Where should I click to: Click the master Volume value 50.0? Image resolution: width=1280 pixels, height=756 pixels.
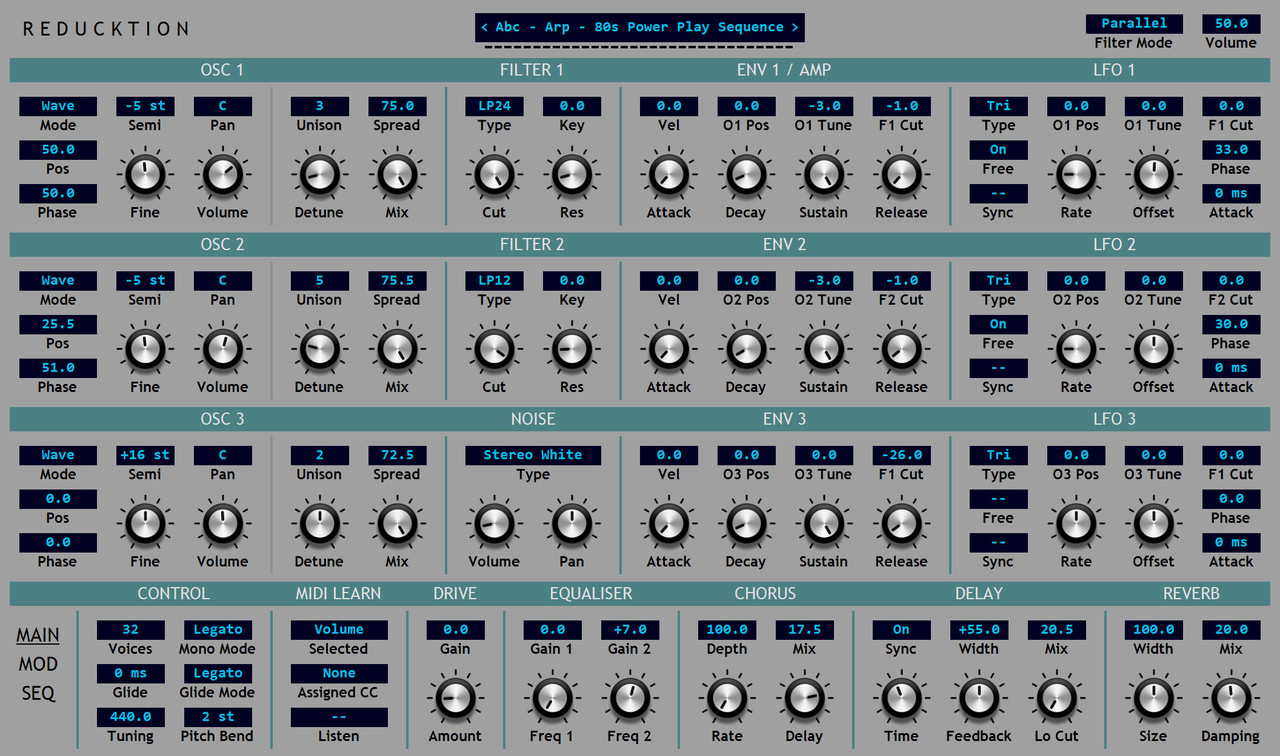[1231, 24]
